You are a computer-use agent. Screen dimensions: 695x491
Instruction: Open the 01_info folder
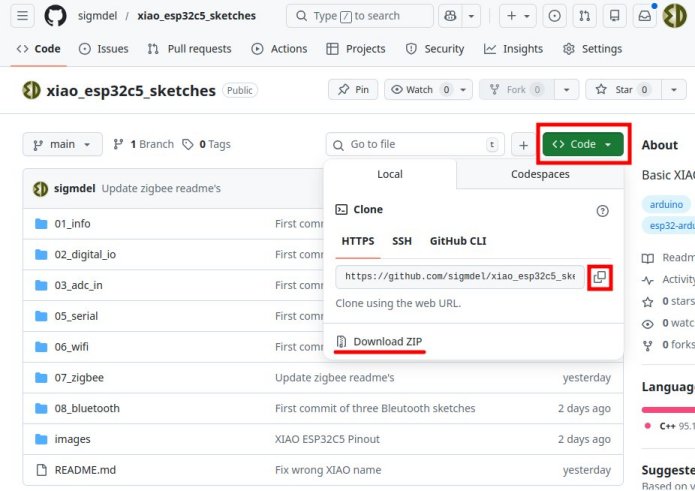coord(72,224)
